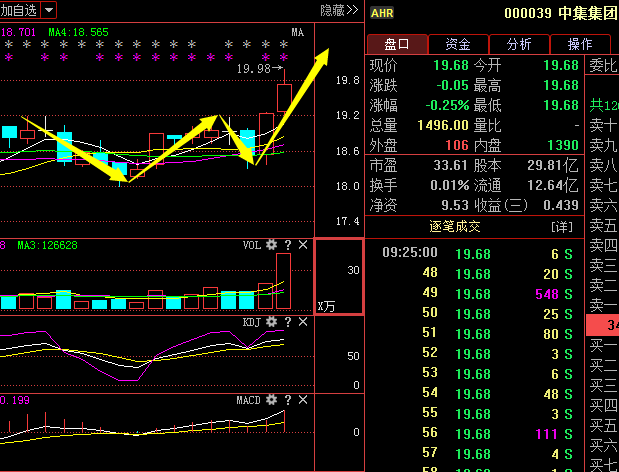Viewport: 619px width, 472px height.
Task: Expand the 加自选 dropdown arrow
Action: pos(49,10)
